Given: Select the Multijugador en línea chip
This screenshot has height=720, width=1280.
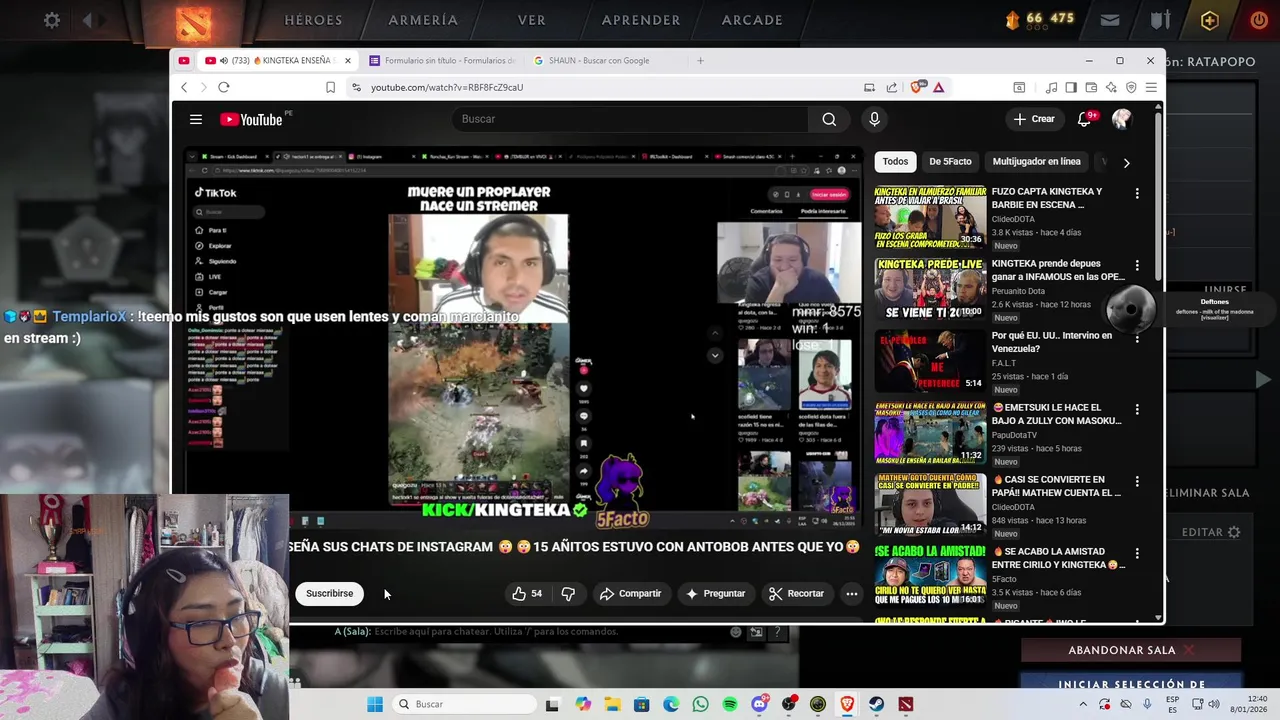Looking at the screenshot, I should (x=1036, y=162).
